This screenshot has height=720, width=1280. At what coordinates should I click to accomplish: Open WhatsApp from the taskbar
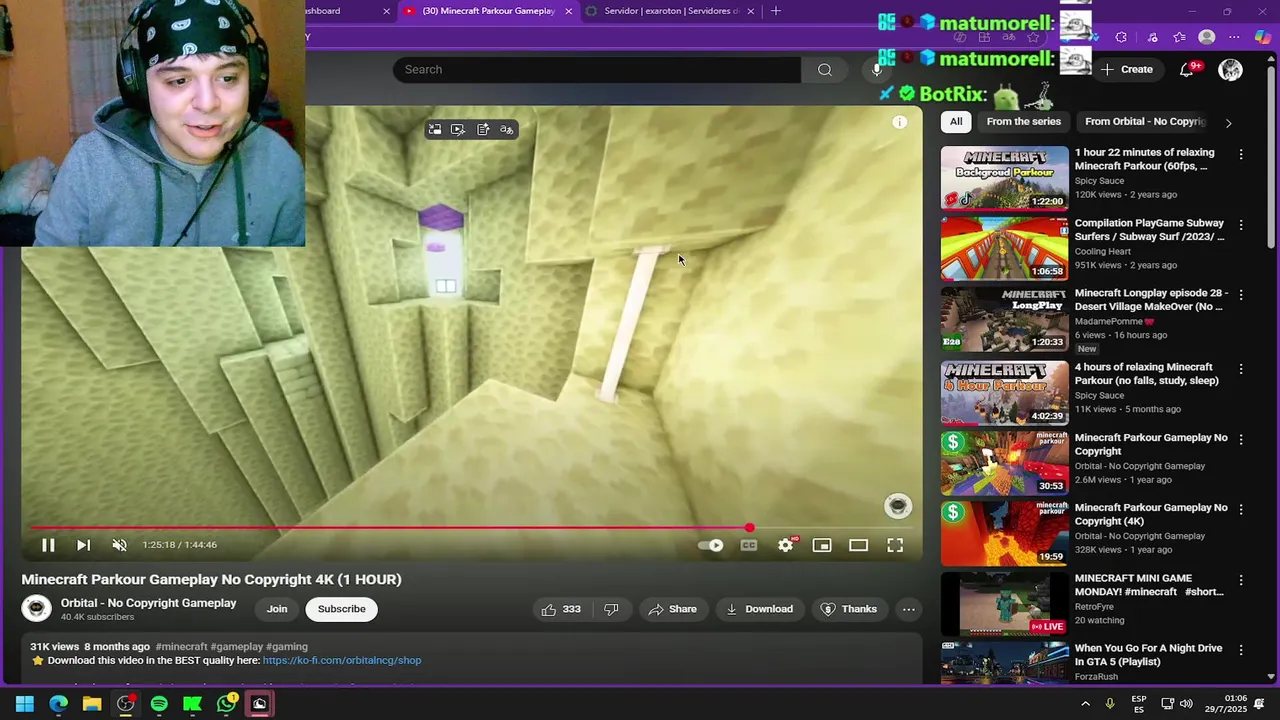point(227,704)
